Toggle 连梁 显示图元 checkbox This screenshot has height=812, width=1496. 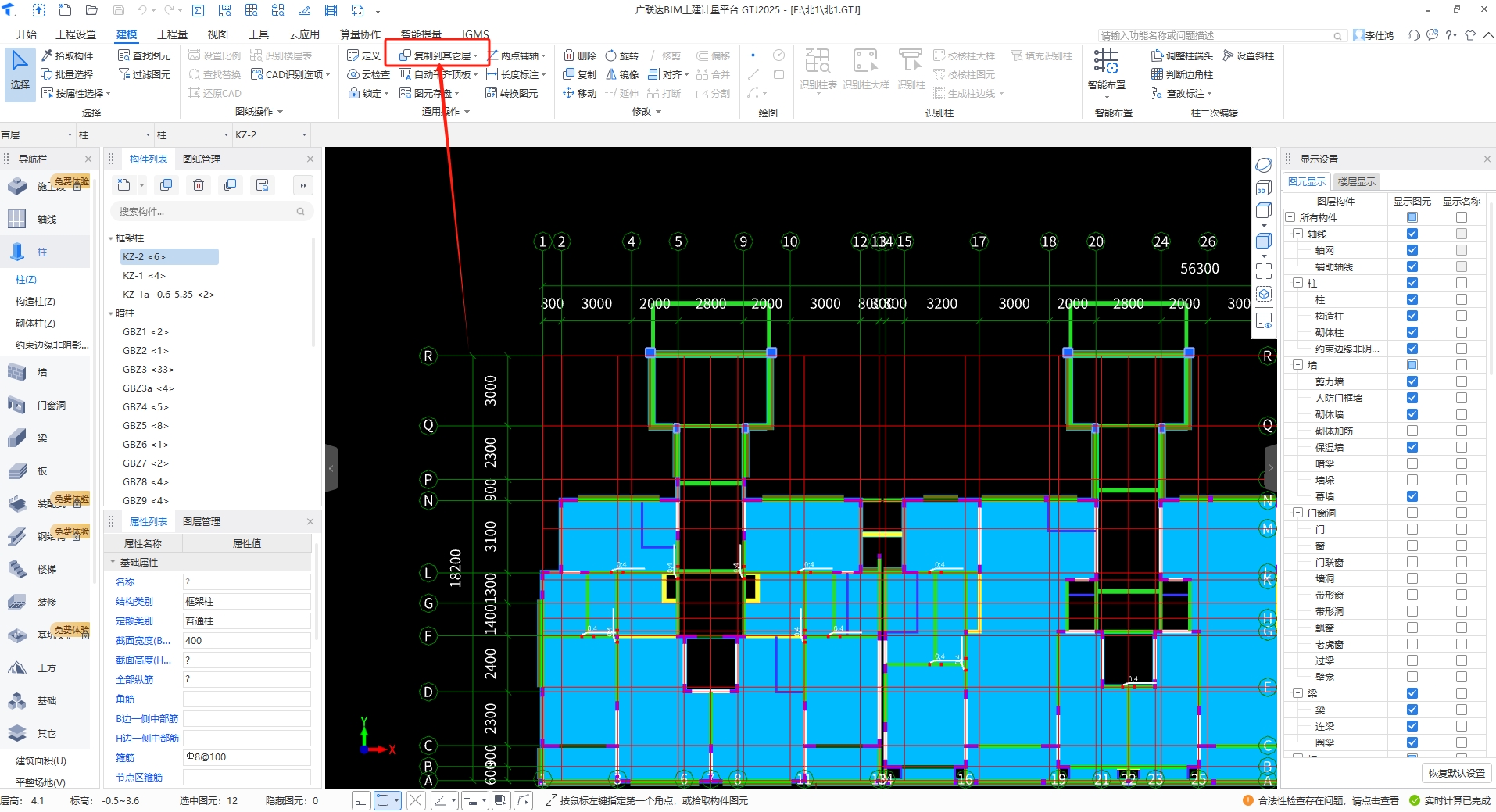coord(1412,726)
